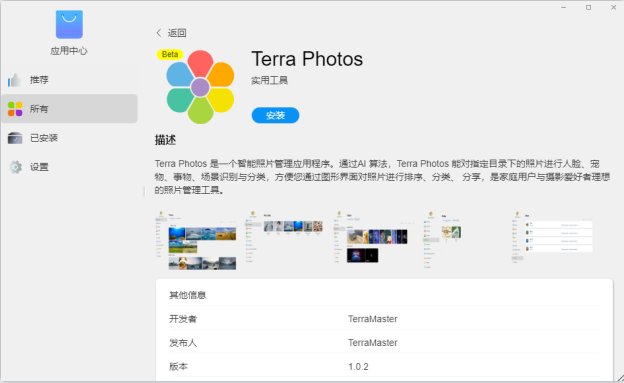Click the yellow Beta badge
Screen dimensions: 624x383
pyautogui.click(x=170, y=54)
